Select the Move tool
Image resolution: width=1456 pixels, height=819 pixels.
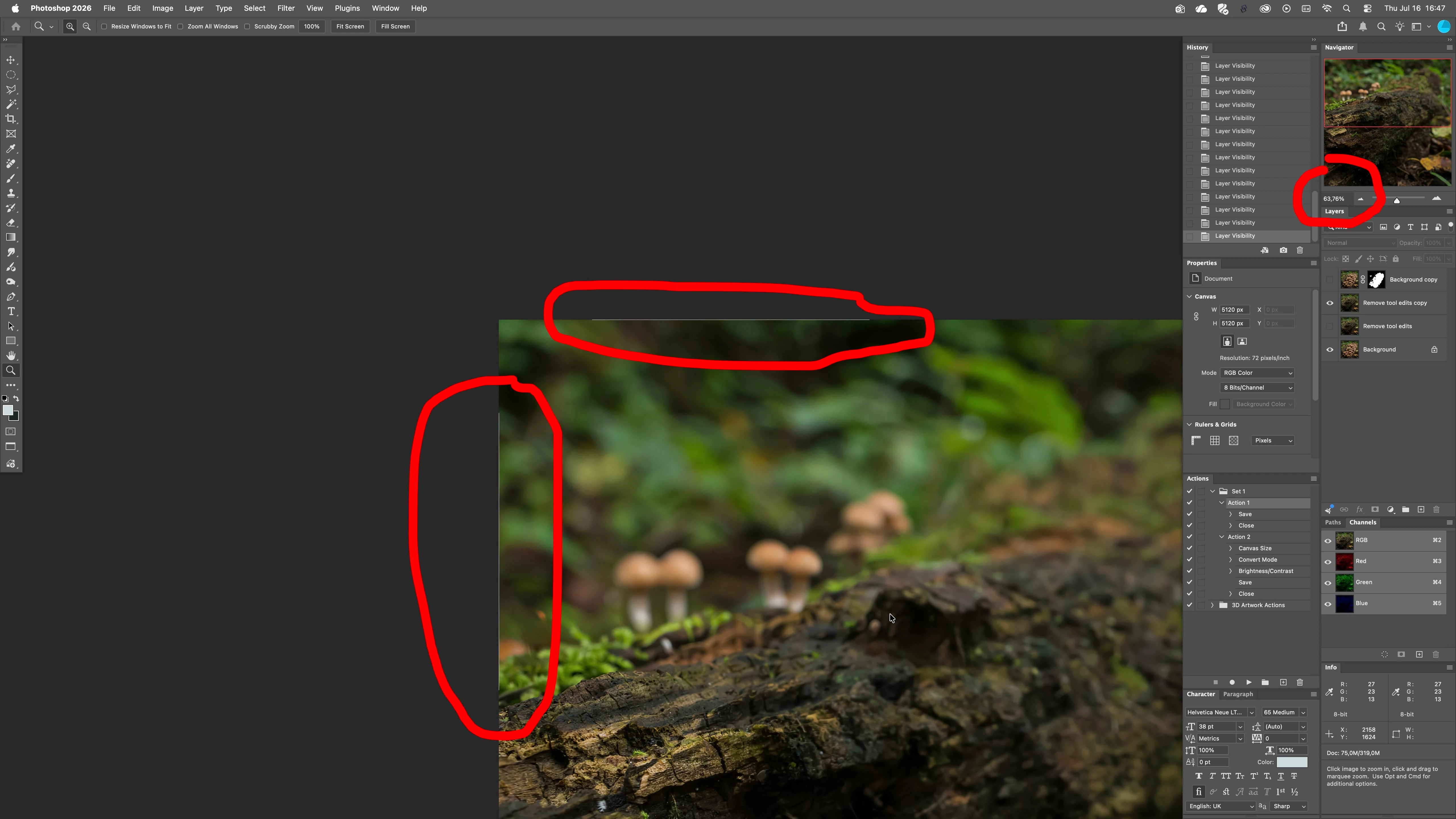(x=11, y=60)
